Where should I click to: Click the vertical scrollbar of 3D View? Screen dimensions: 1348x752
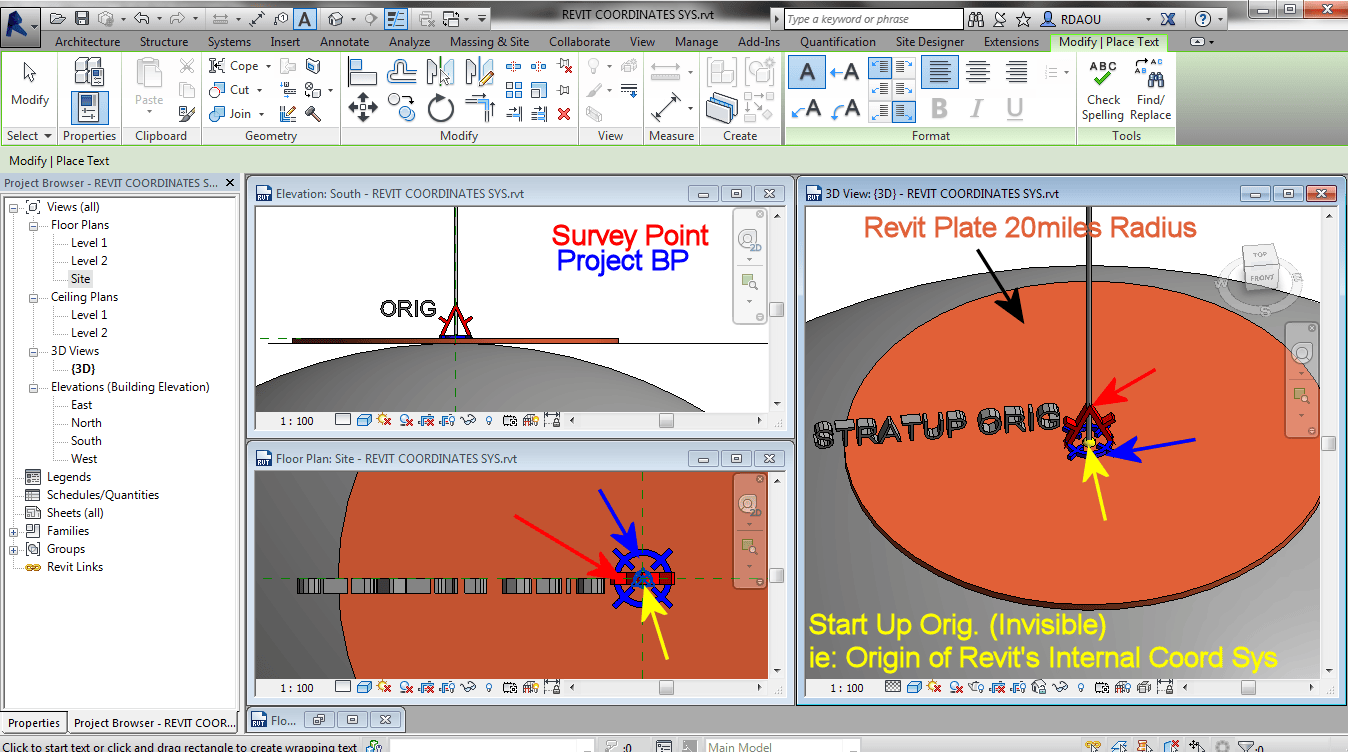1328,443
